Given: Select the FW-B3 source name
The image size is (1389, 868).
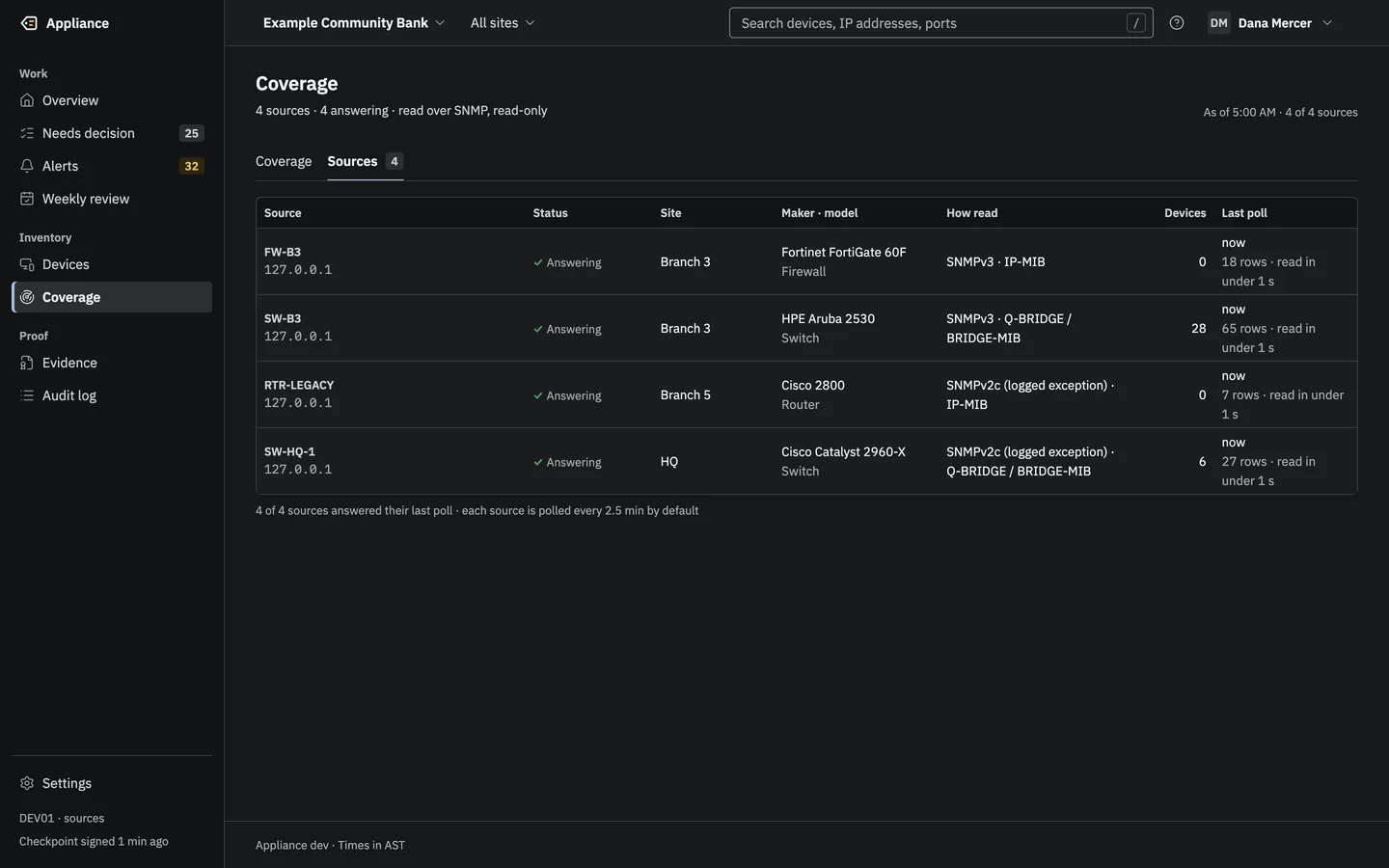Looking at the screenshot, I should point(283,253).
